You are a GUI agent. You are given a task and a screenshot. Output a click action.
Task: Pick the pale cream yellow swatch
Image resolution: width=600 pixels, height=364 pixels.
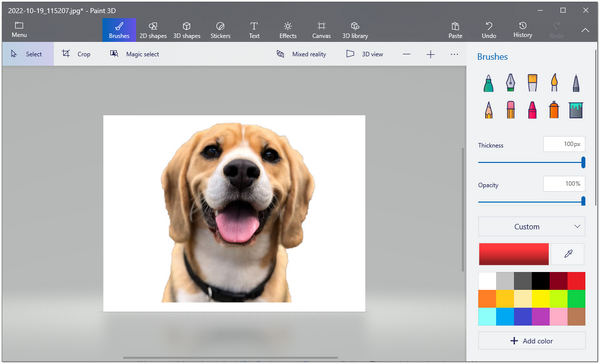523,299
